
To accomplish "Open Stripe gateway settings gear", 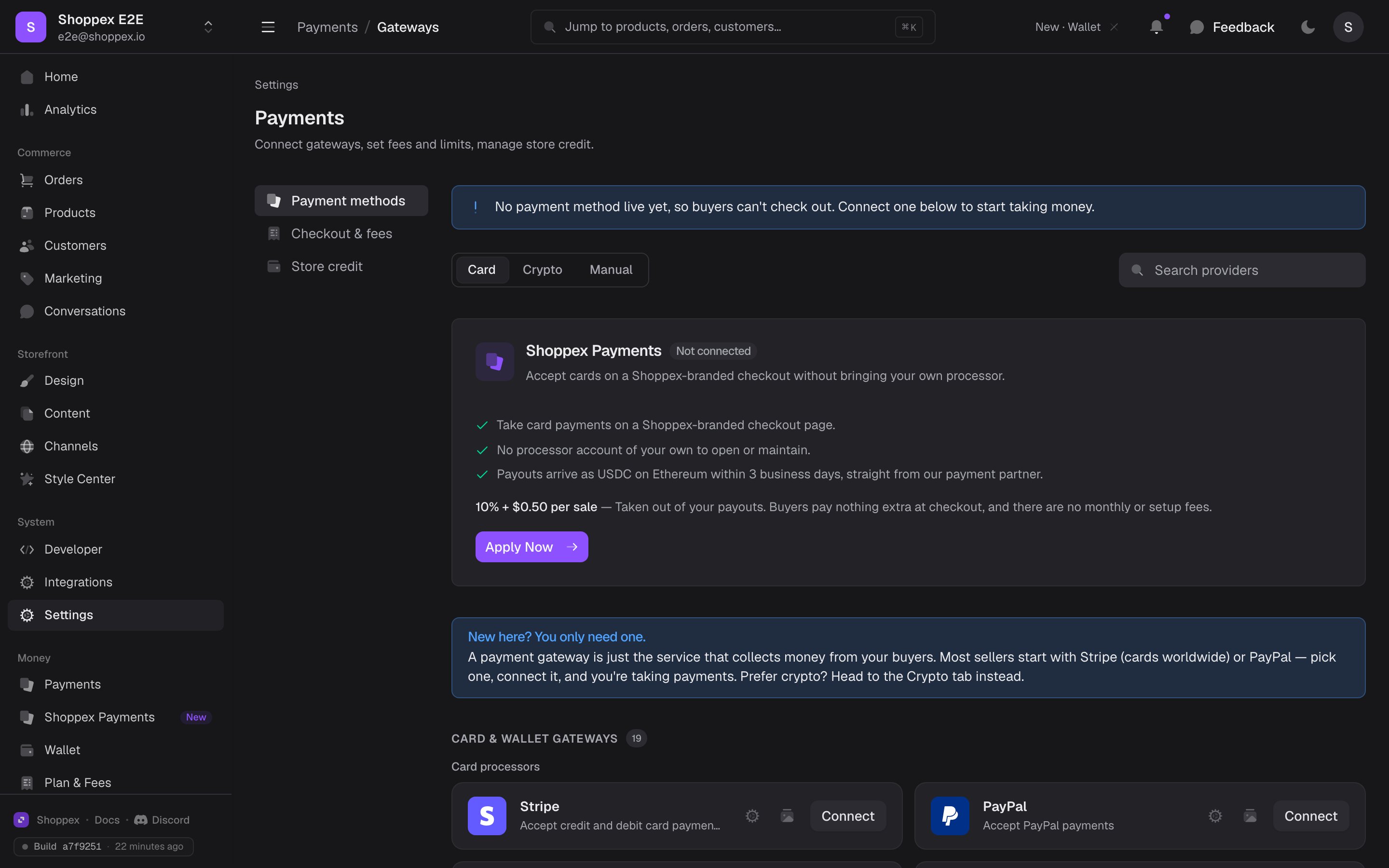I will 752,816.
